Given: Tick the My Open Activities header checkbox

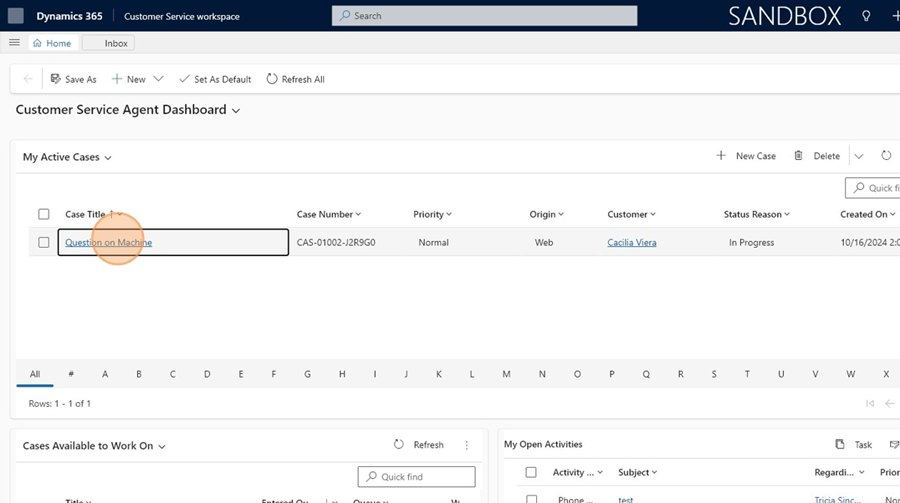Looking at the screenshot, I should (x=531, y=472).
